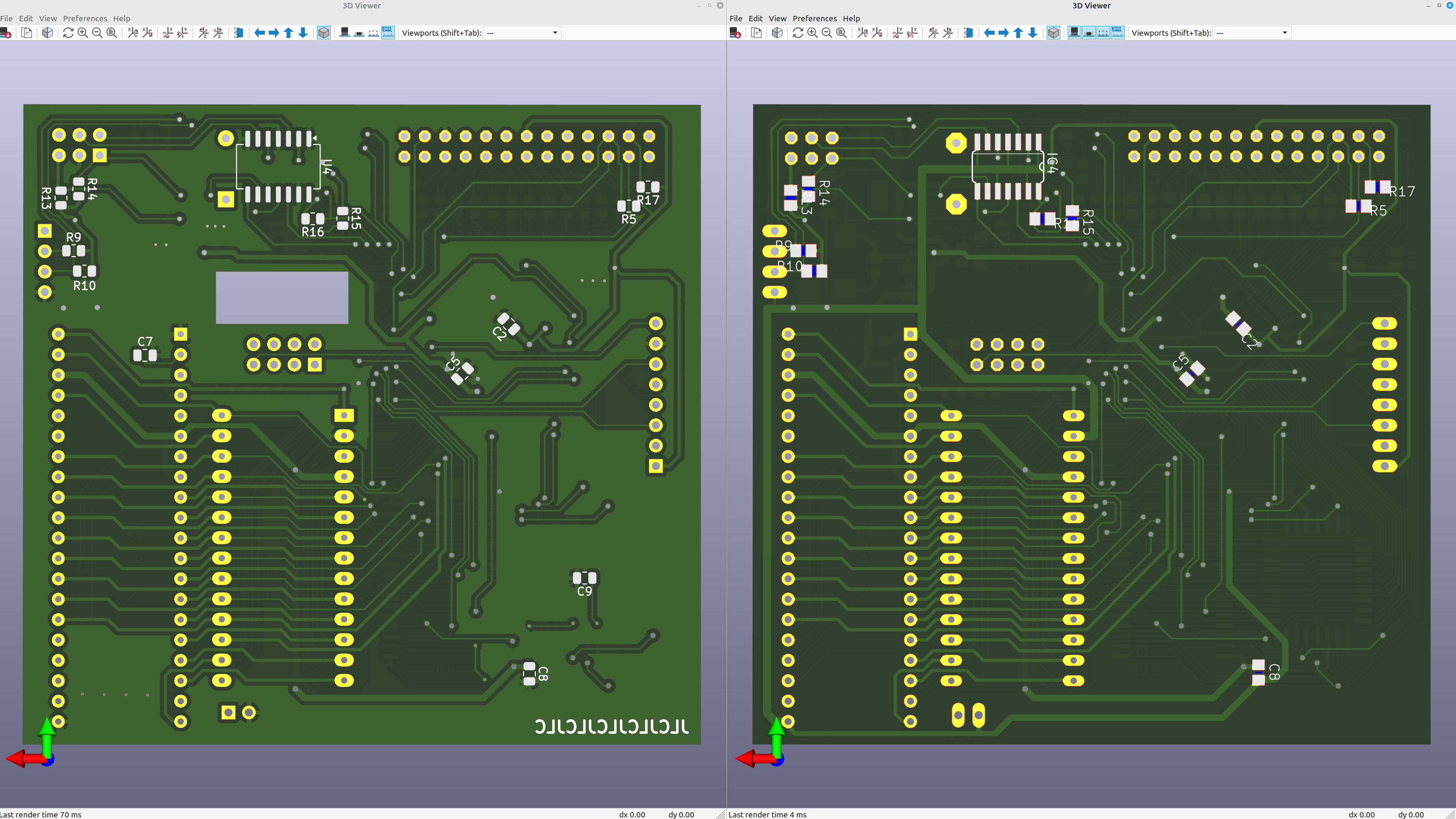The height and width of the screenshot is (819, 1456).
Task: Copy 3D image in right viewer
Action: coord(756,33)
